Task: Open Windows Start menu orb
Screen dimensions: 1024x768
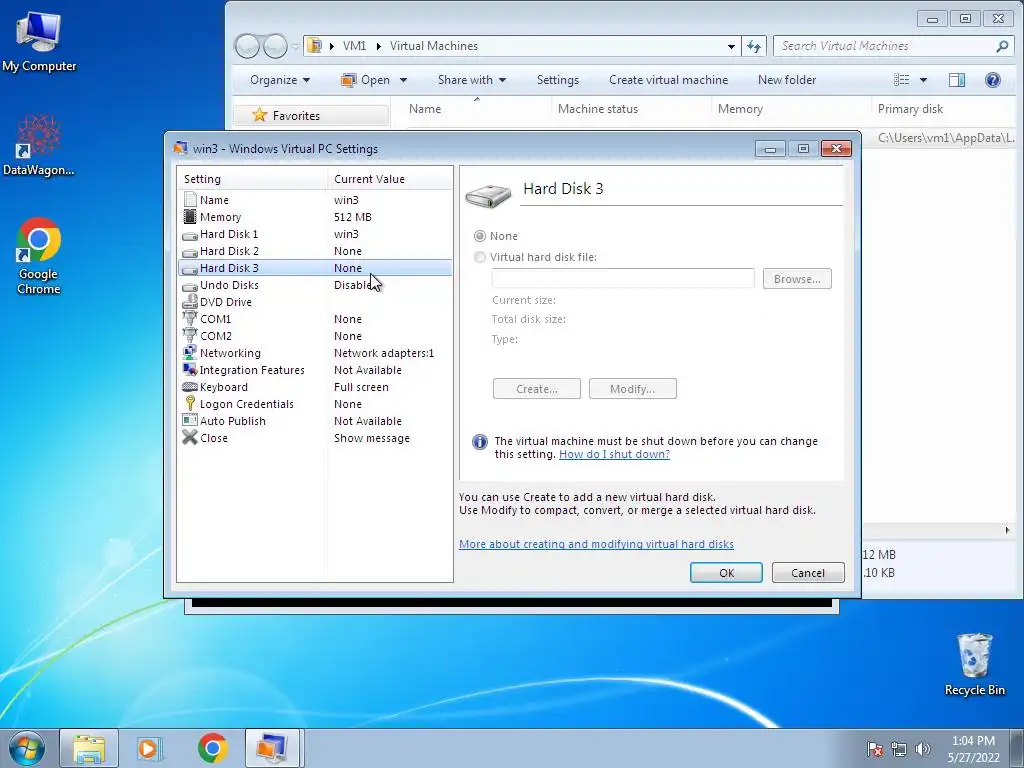Action: tap(27, 748)
